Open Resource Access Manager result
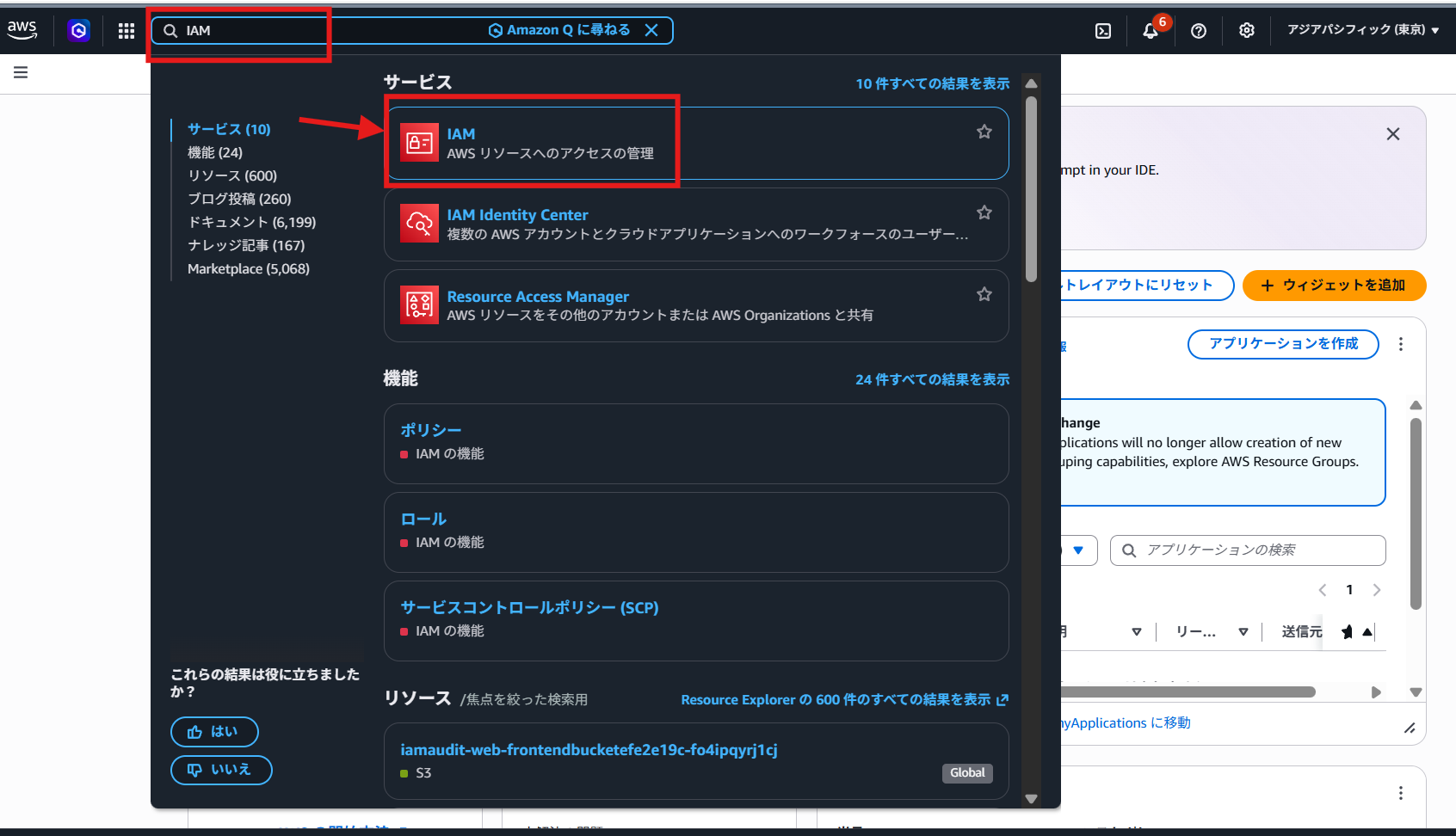1456x836 pixels. (x=696, y=305)
